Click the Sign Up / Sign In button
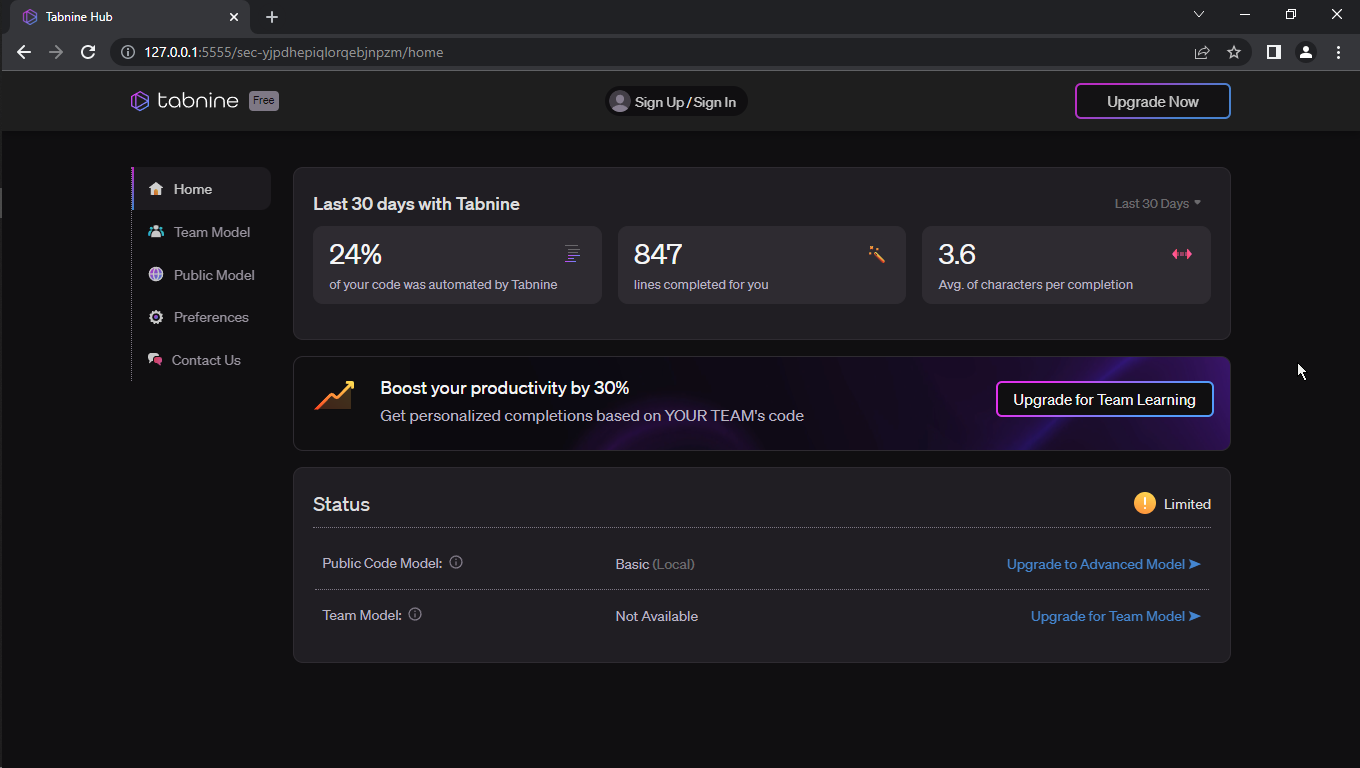This screenshot has height=768, width=1360. [x=676, y=102]
